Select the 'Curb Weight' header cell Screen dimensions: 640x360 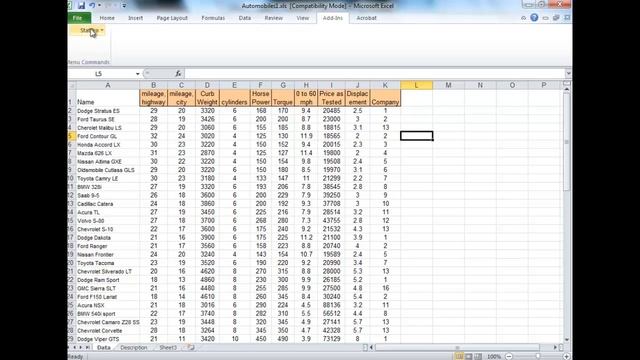(207, 98)
